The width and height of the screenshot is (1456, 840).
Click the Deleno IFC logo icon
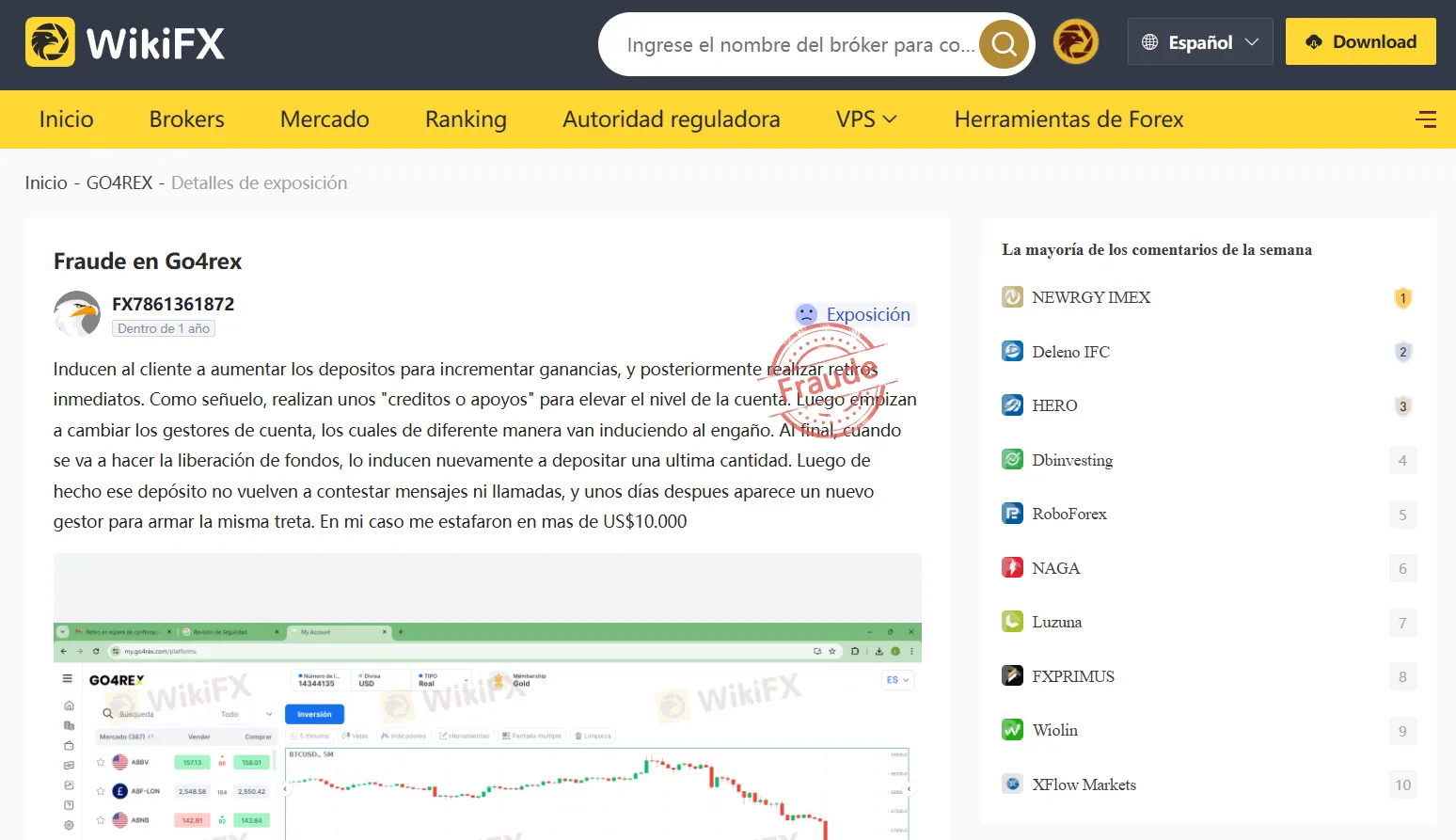1012,351
